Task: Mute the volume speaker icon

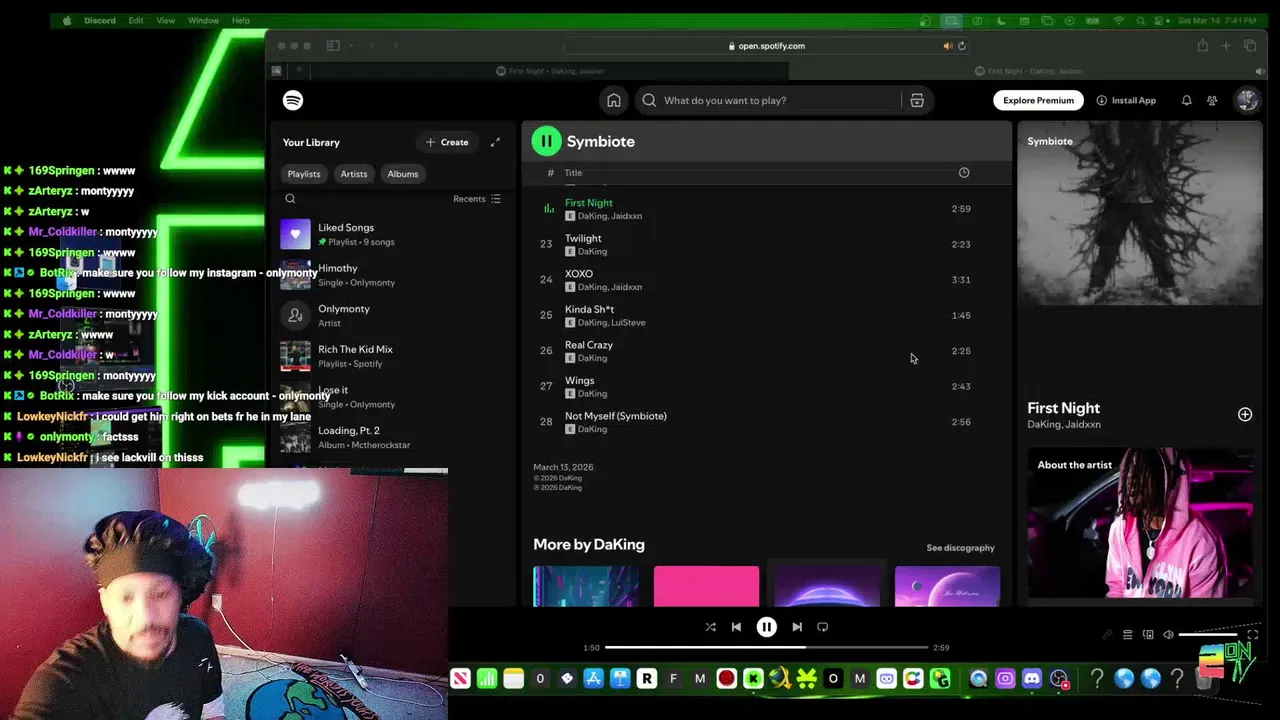Action: tap(1168, 635)
